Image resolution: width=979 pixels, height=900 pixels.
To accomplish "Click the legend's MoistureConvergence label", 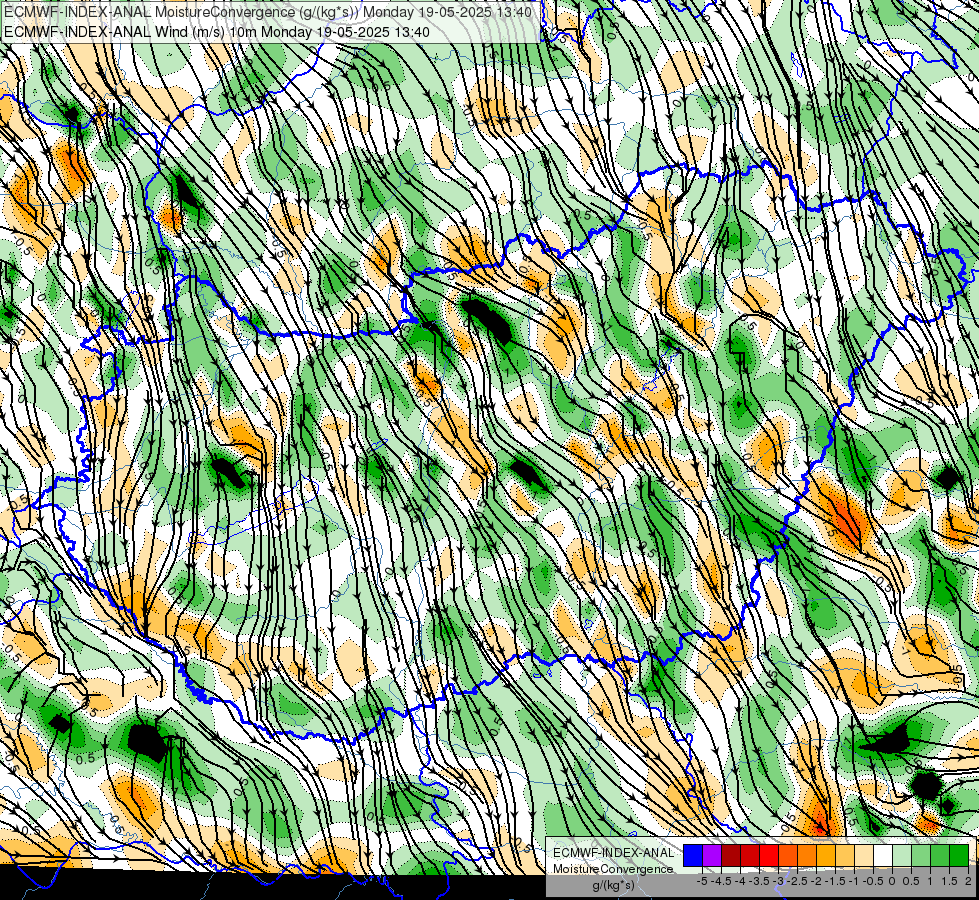I will pyautogui.click(x=613, y=869).
